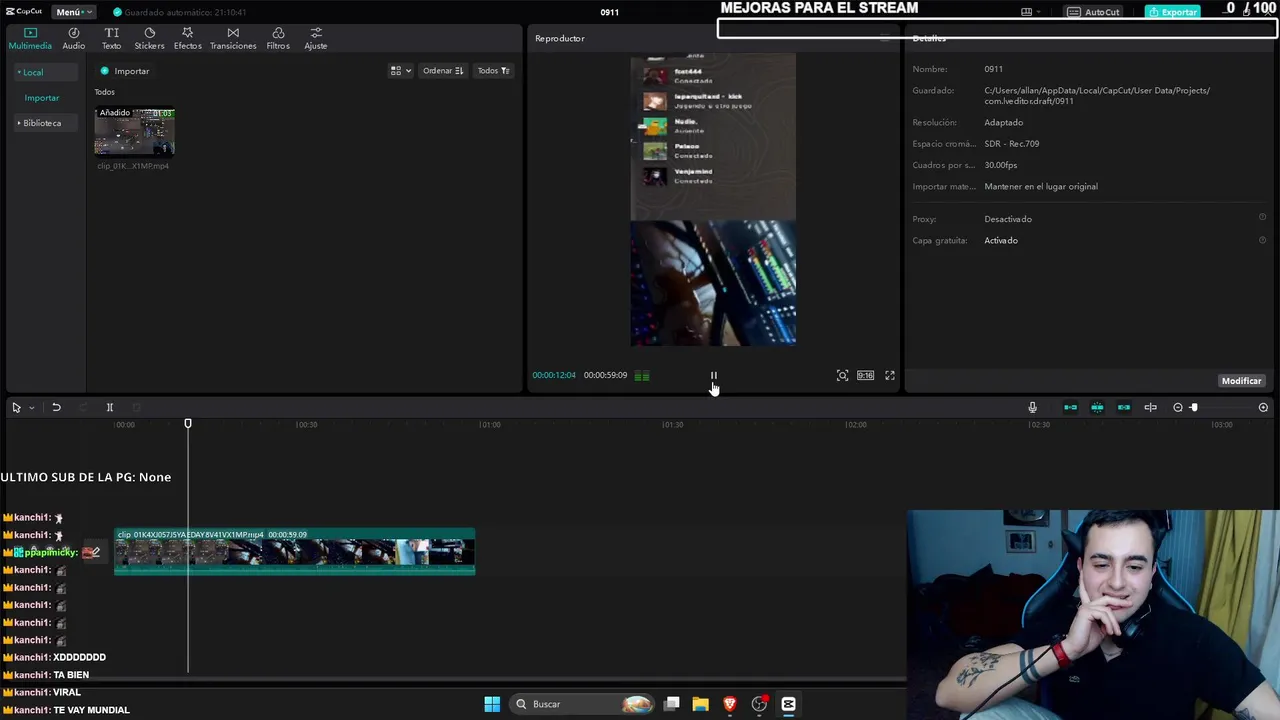Click the SDR - Rec.709 value

(x=1011, y=143)
